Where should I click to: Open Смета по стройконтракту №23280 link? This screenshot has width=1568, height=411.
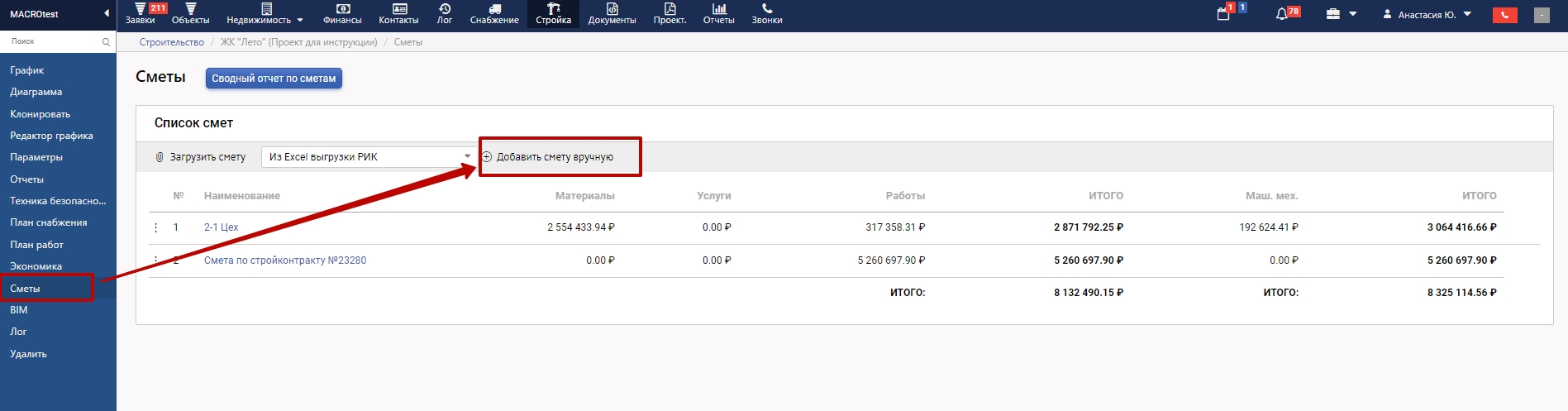[x=285, y=260]
